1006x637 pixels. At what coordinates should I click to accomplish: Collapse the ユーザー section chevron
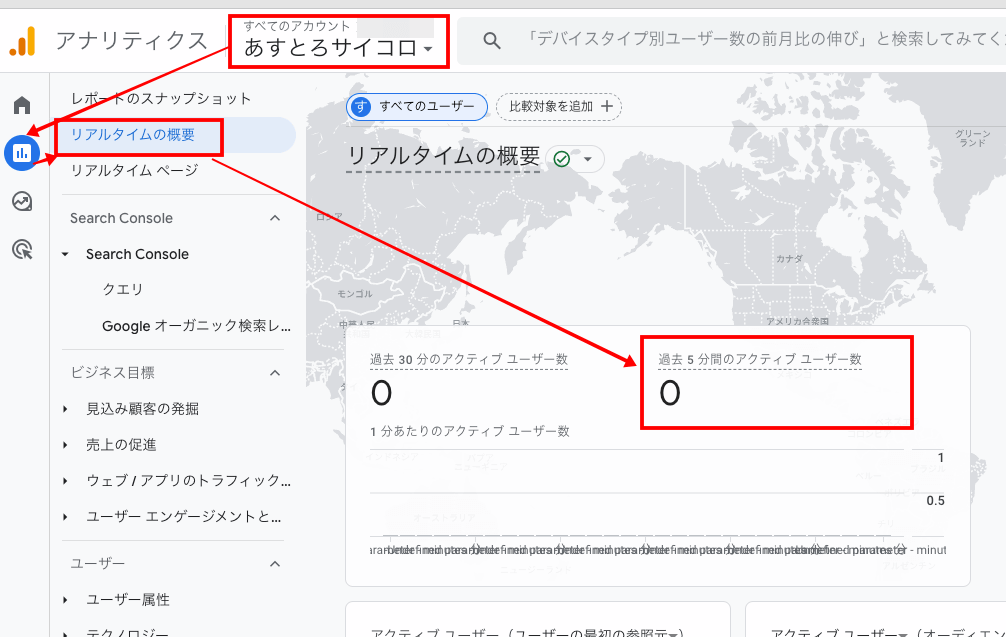coord(275,564)
